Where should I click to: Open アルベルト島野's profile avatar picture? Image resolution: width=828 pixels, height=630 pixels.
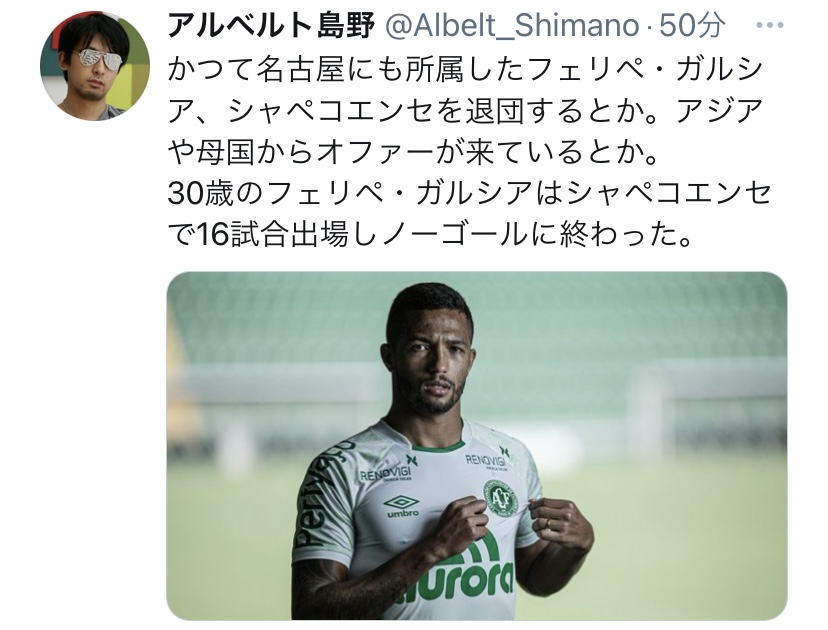[x=95, y=66]
